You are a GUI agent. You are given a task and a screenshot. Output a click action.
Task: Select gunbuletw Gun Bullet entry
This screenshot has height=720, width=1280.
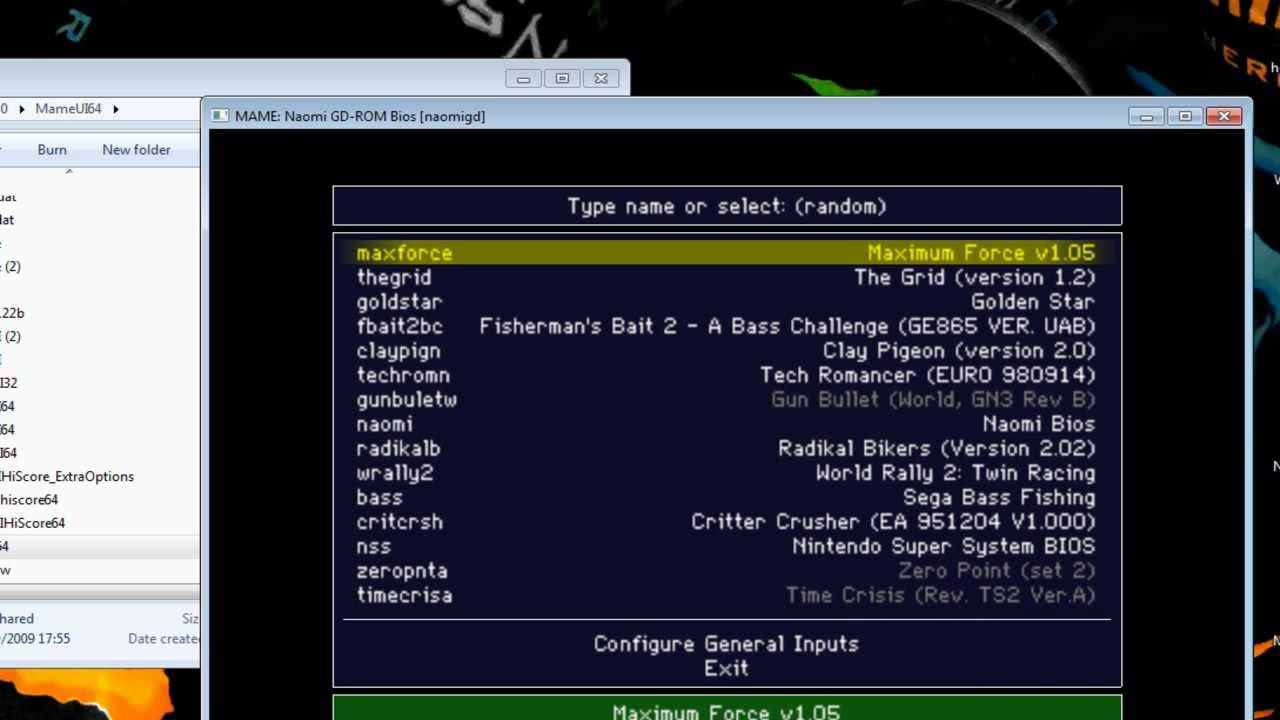pos(726,400)
